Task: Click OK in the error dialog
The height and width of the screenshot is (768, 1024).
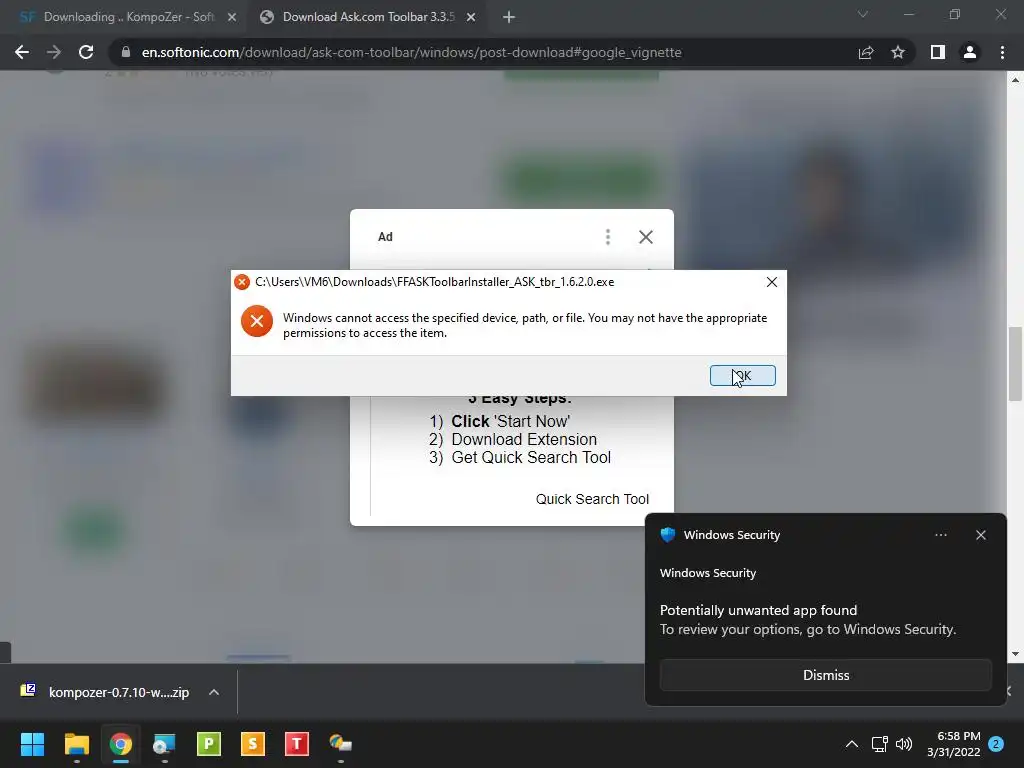Action: [x=743, y=376]
